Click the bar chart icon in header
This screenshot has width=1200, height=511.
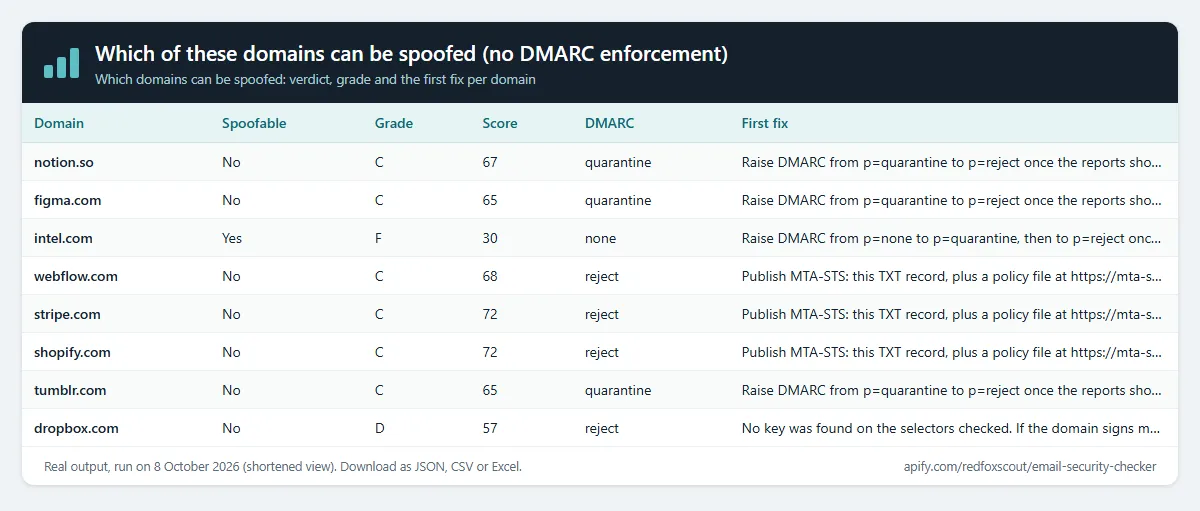click(61, 63)
